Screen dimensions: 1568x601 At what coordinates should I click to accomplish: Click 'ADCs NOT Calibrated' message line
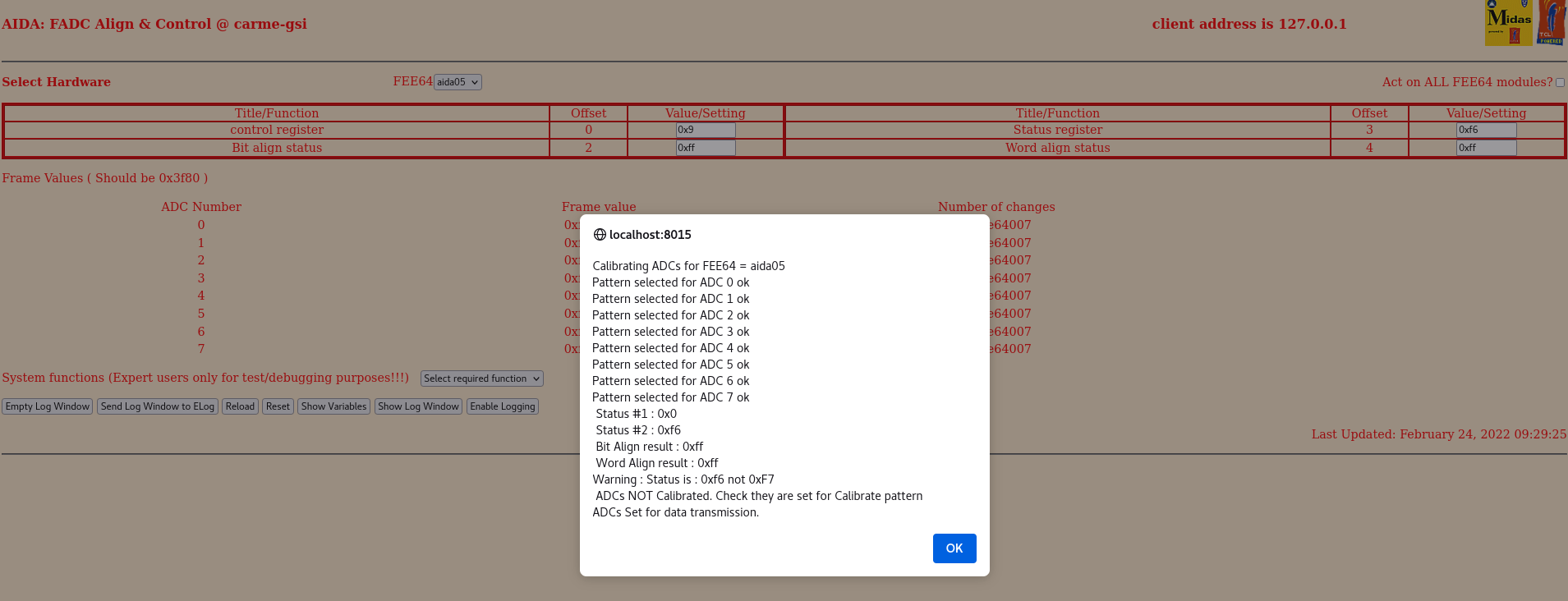click(759, 496)
